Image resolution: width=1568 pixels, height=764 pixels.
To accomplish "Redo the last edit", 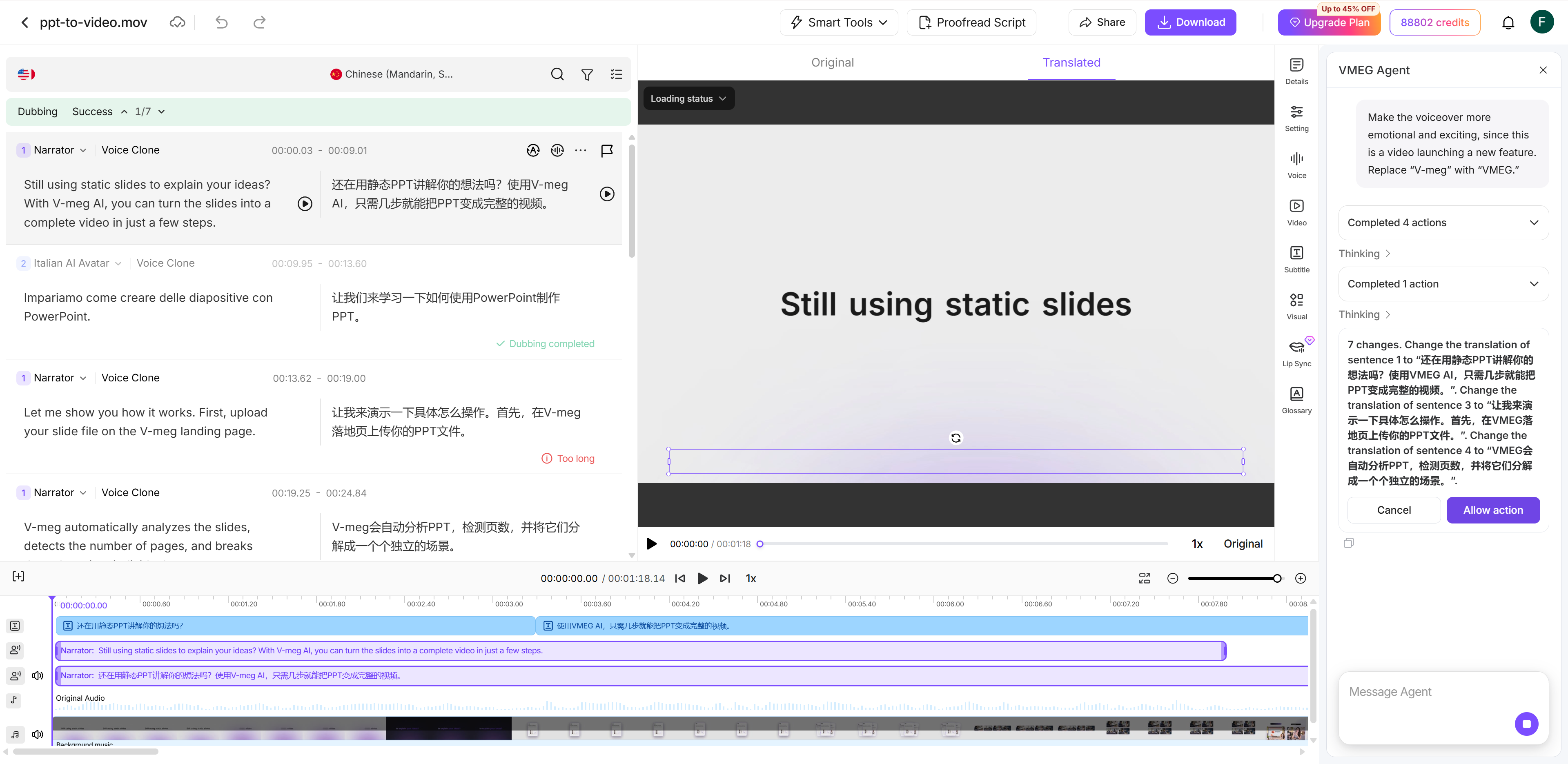I will coord(259,22).
